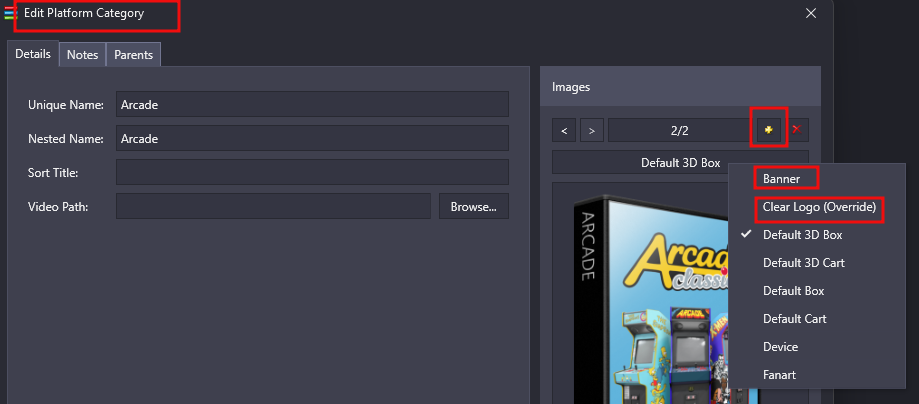Image resolution: width=919 pixels, height=404 pixels.
Task: Go to the next image with > button
Action: tap(592, 130)
